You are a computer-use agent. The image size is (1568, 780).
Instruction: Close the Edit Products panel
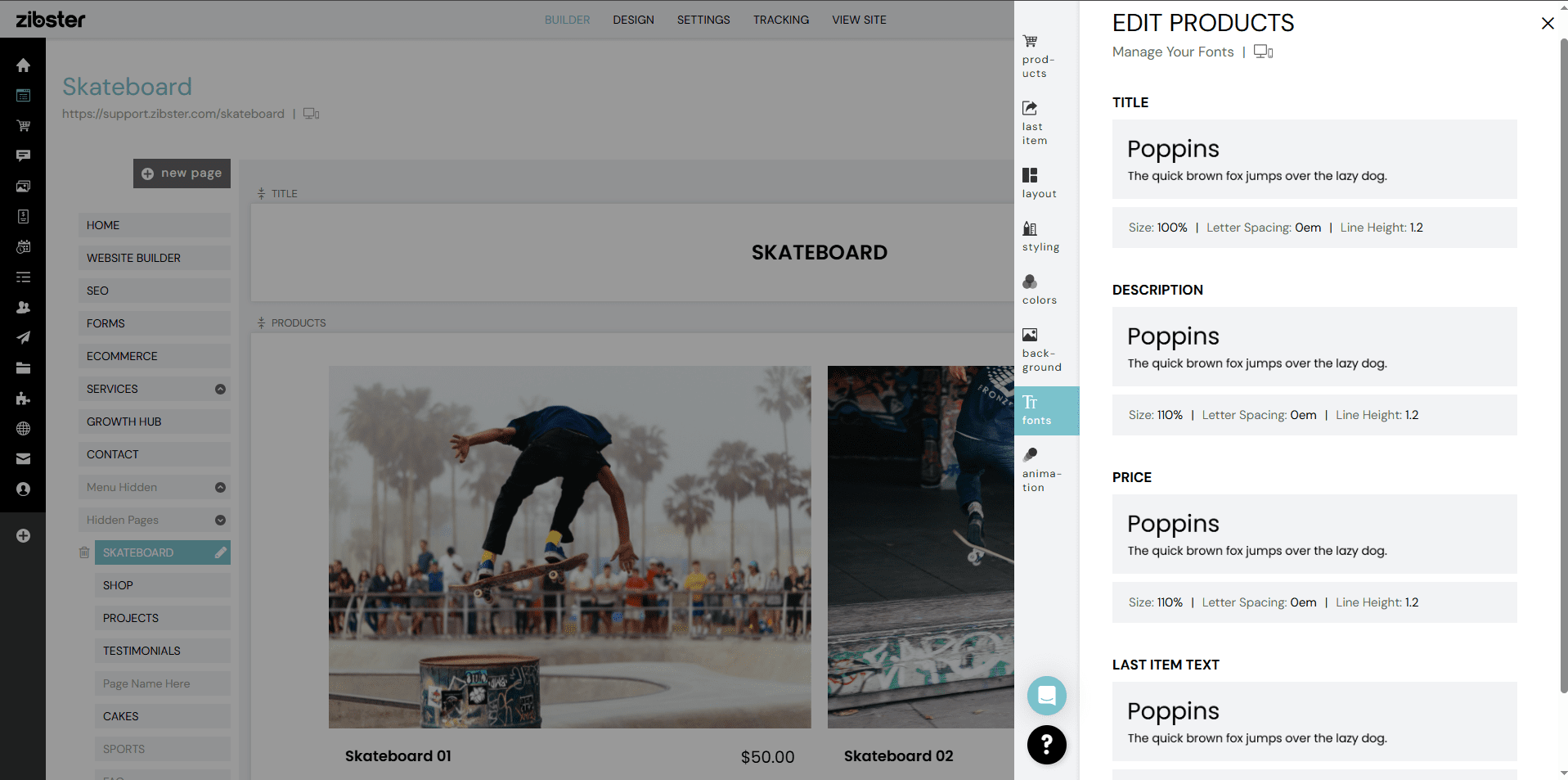[1547, 23]
